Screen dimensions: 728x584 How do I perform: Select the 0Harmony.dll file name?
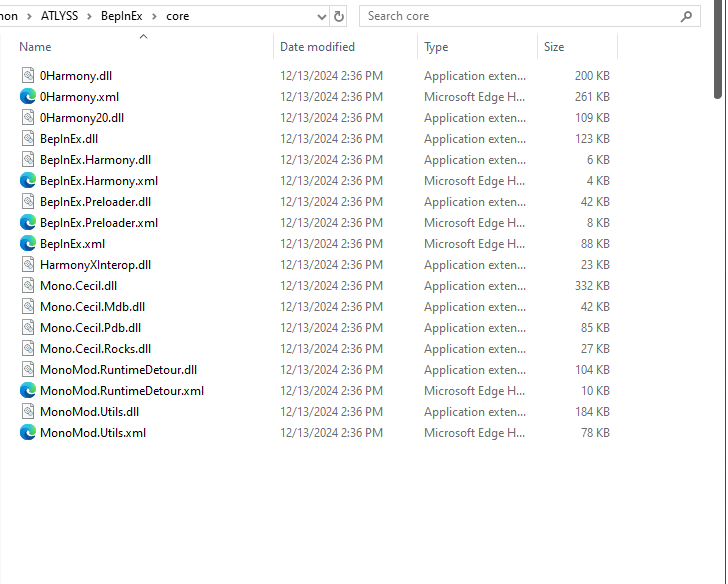[x=76, y=76]
